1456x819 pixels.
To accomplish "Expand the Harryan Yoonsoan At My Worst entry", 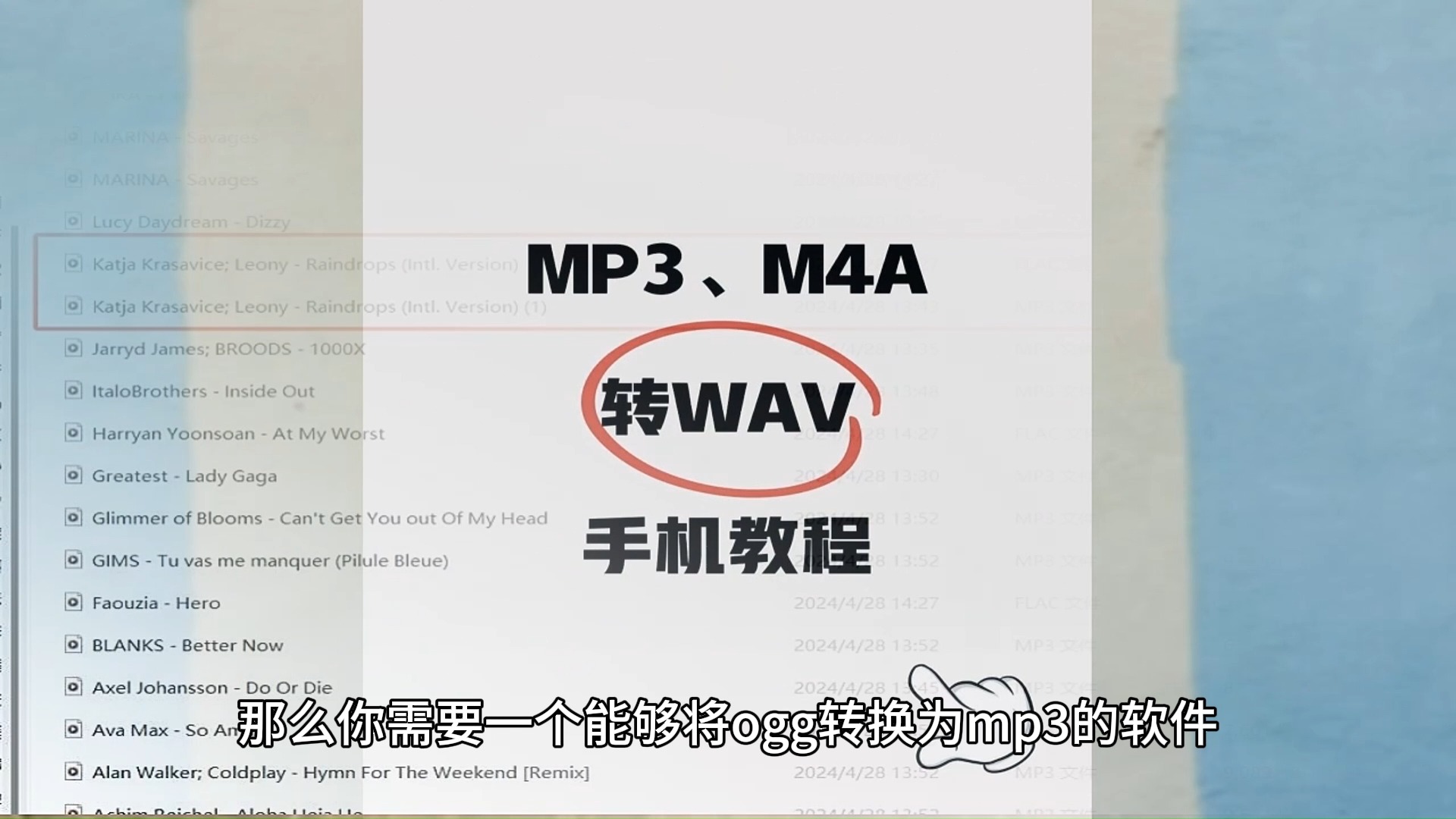I will [237, 433].
